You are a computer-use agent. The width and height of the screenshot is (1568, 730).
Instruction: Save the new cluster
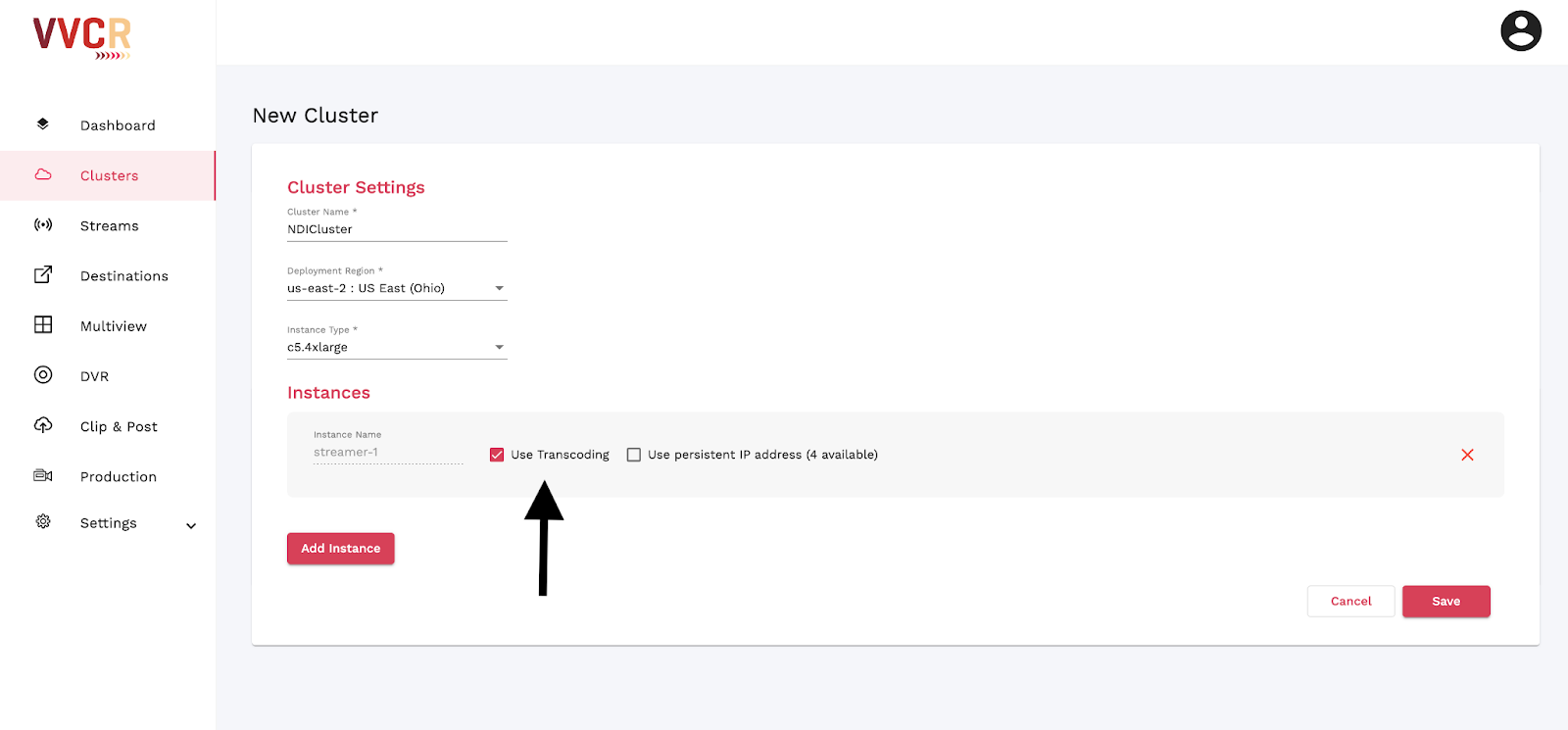pyautogui.click(x=1446, y=602)
